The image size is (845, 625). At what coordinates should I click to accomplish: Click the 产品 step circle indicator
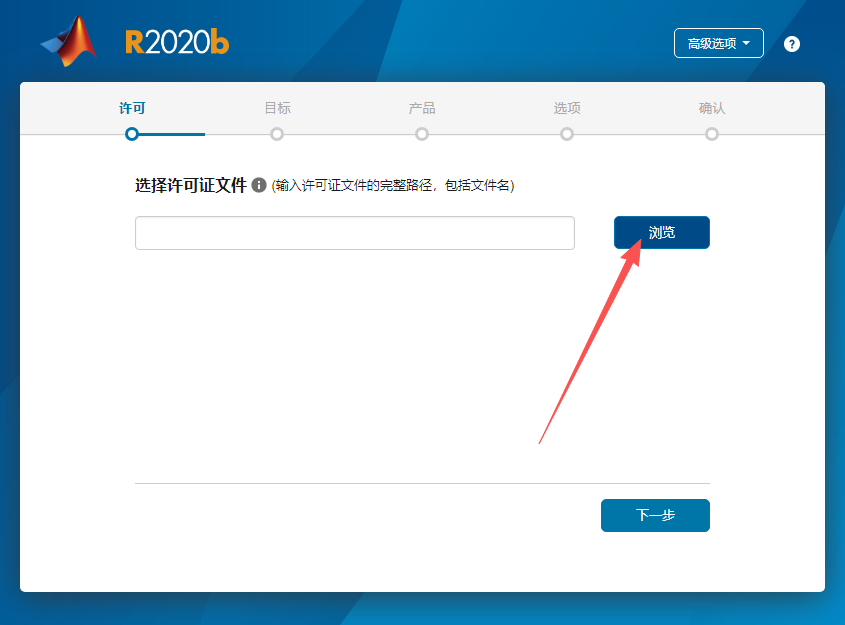pos(422,133)
